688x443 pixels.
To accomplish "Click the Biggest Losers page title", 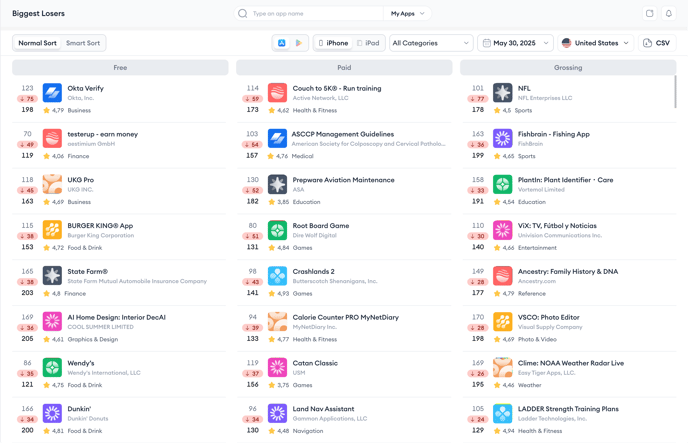I will click(x=39, y=14).
